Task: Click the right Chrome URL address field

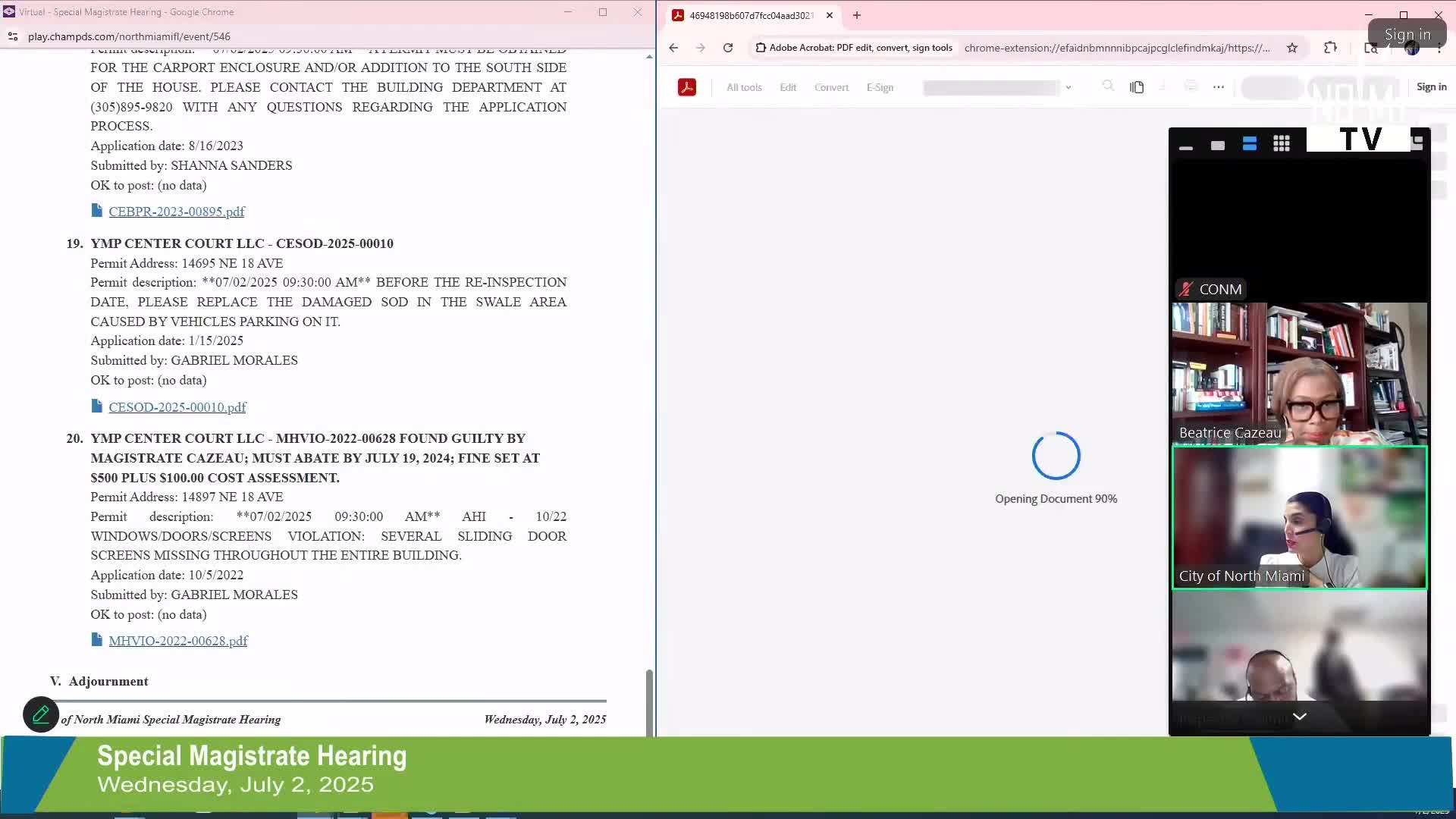Action: tap(1117, 48)
